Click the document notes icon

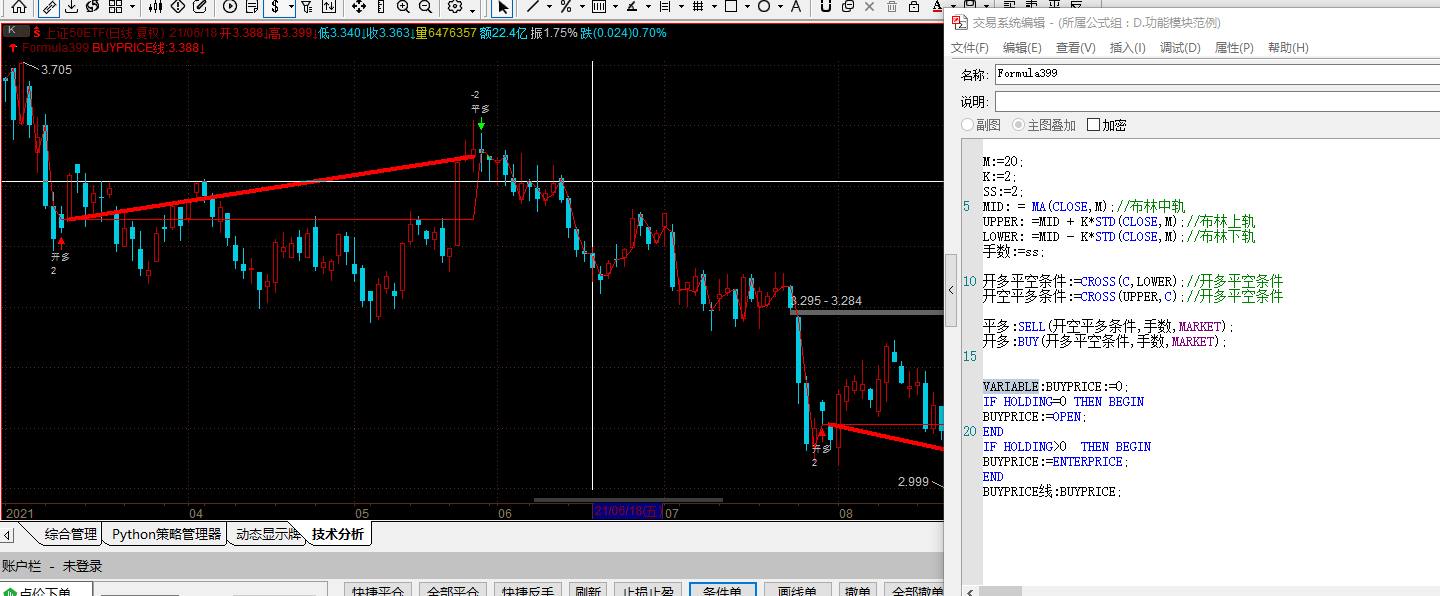pos(252,7)
